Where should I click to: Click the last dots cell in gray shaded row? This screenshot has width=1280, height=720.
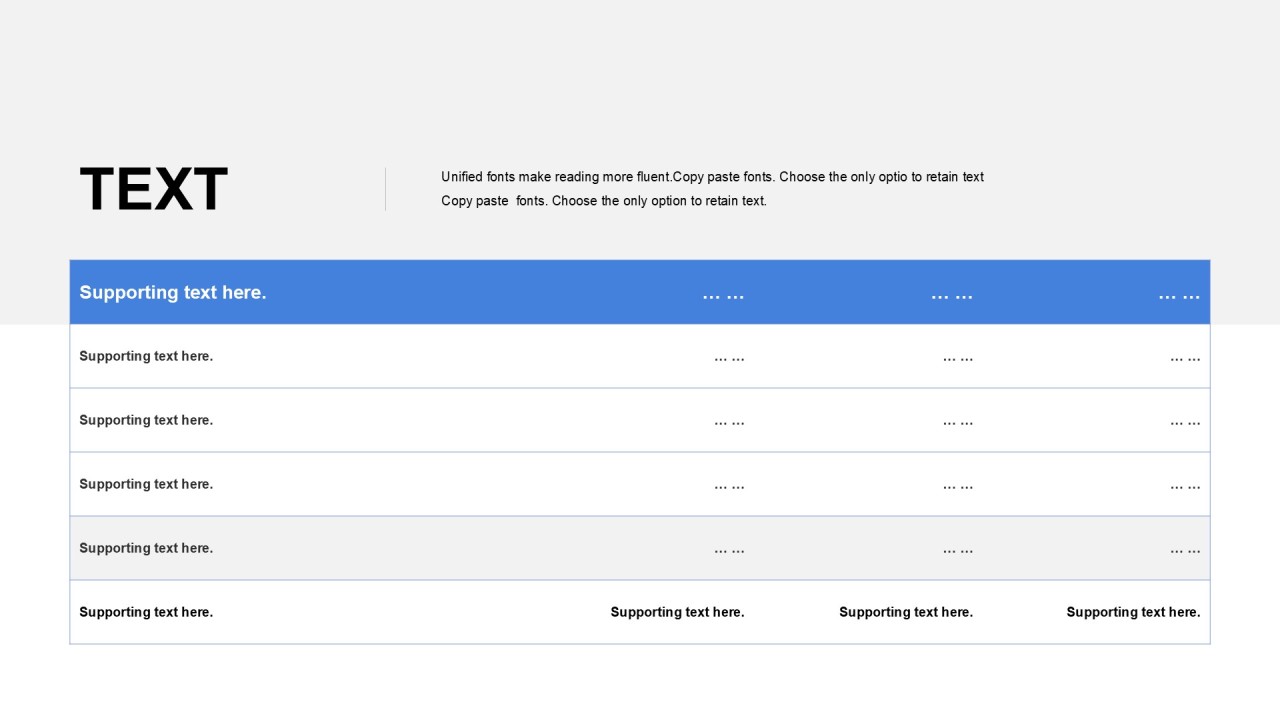1185,549
